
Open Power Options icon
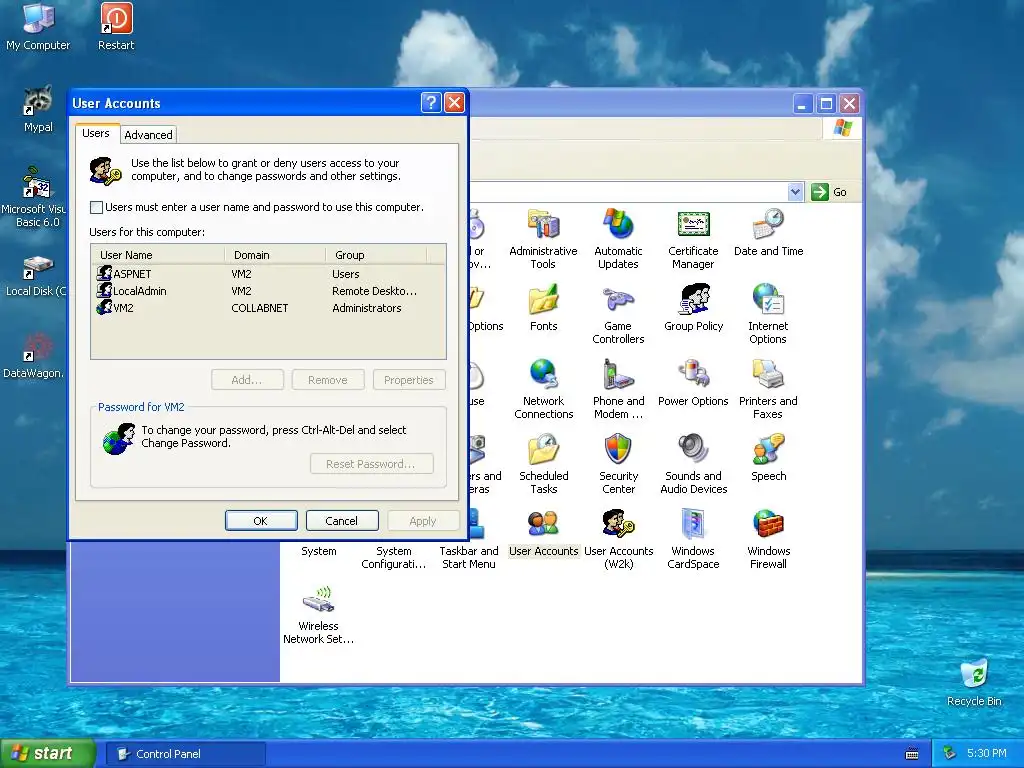click(x=693, y=383)
